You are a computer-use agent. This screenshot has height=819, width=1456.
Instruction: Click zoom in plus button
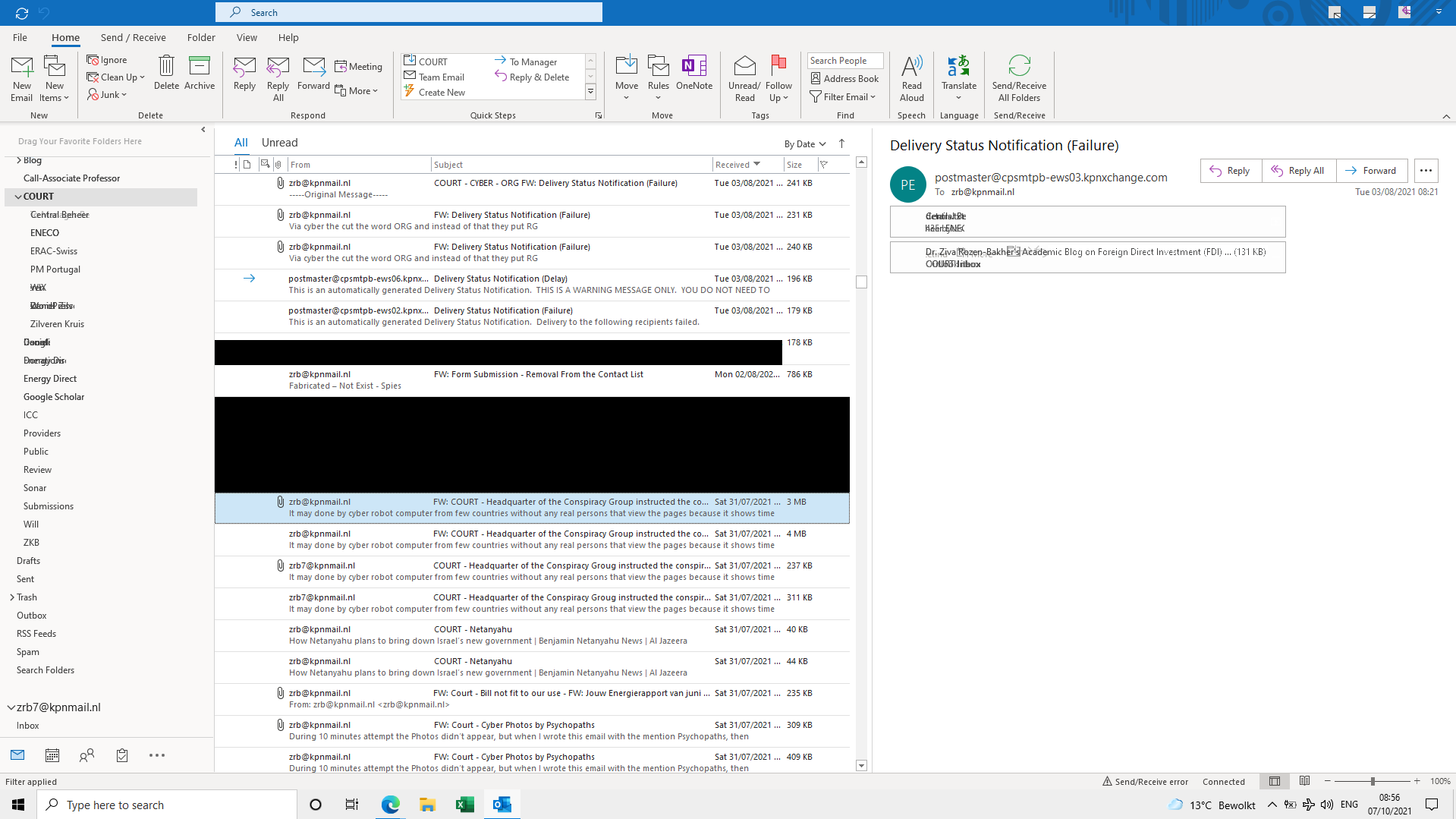[1417, 781]
